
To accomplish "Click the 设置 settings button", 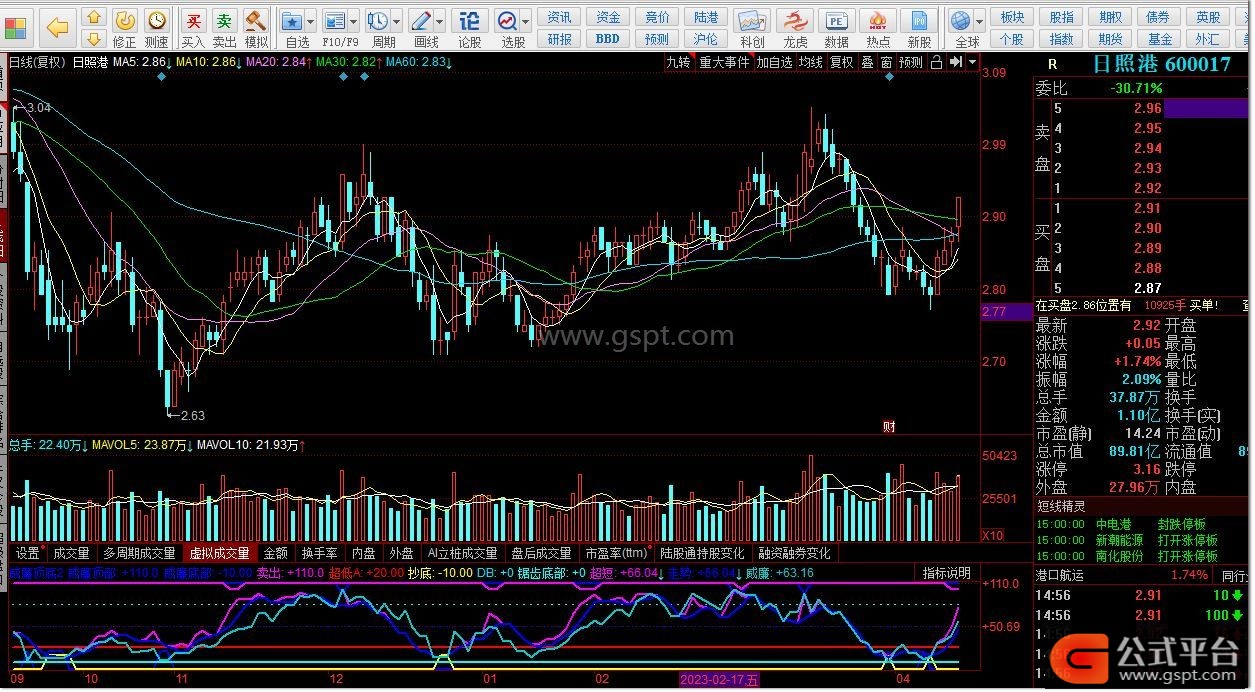I will click(27, 553).
